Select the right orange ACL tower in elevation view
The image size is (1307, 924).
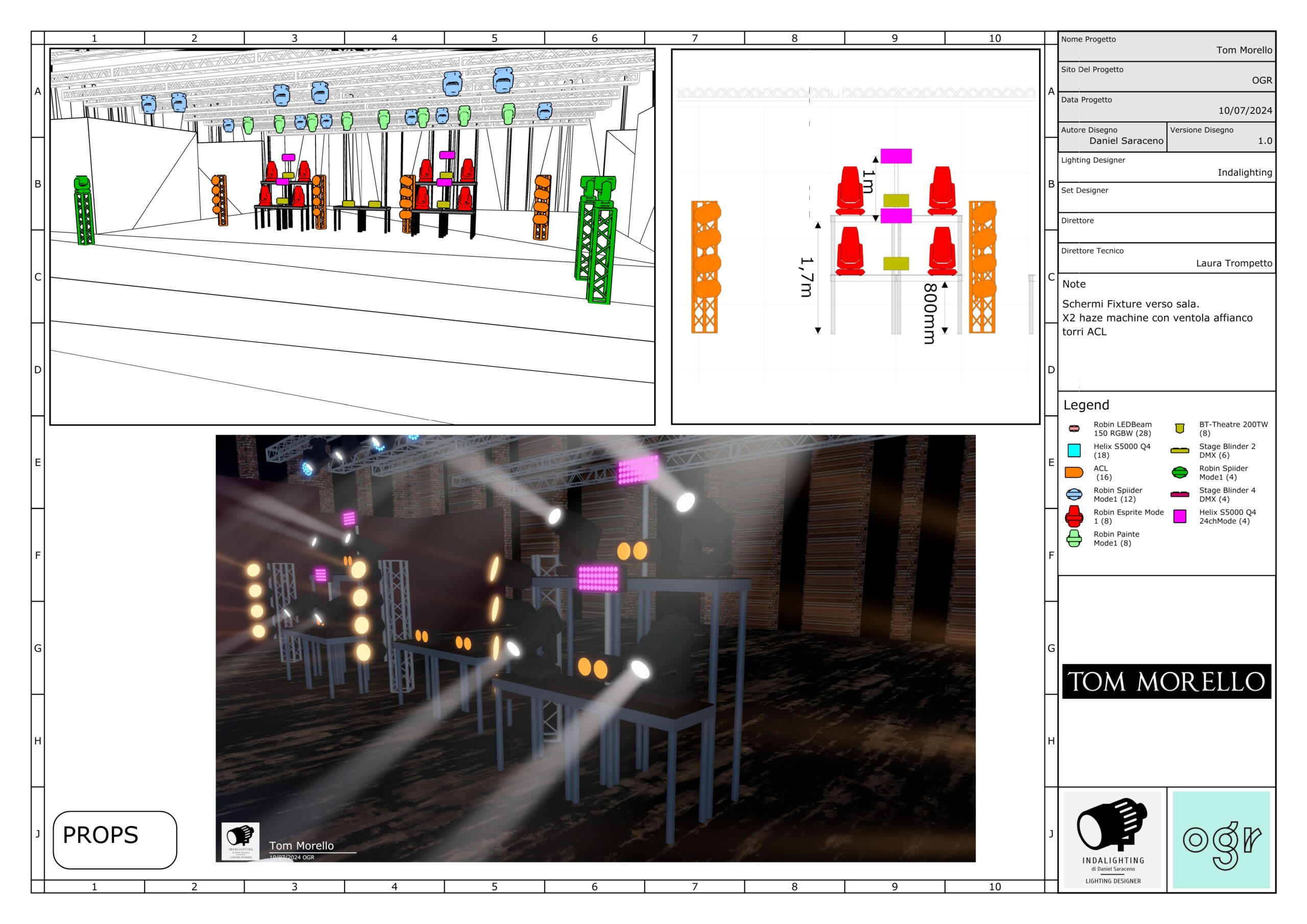click(982, 266)
